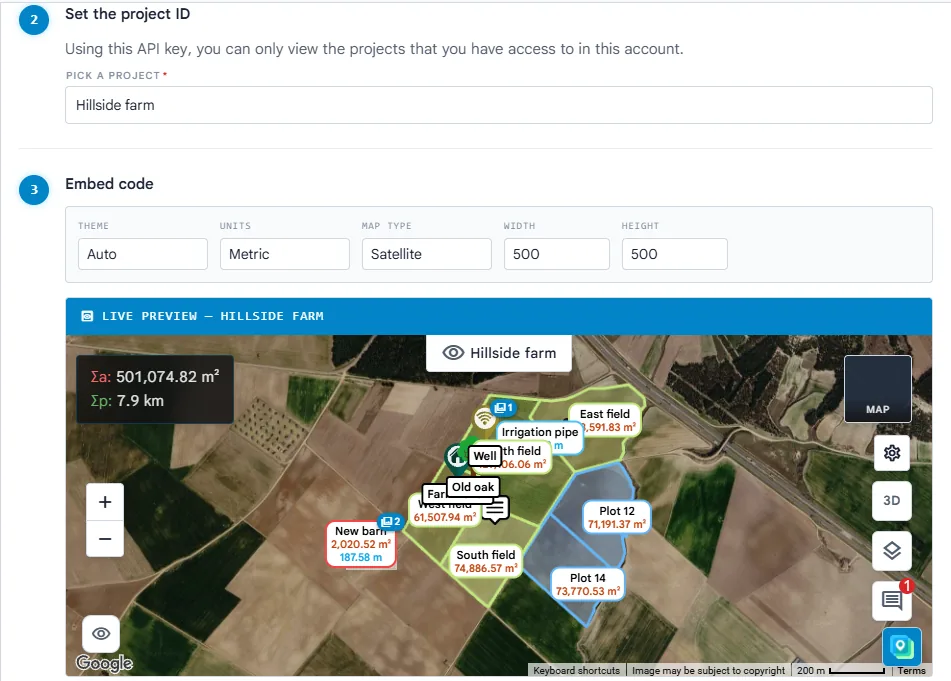Image resolution: width=951 pixels, height=681 pixels.
Task: Open photo badge on New barn
Action: 391,521
